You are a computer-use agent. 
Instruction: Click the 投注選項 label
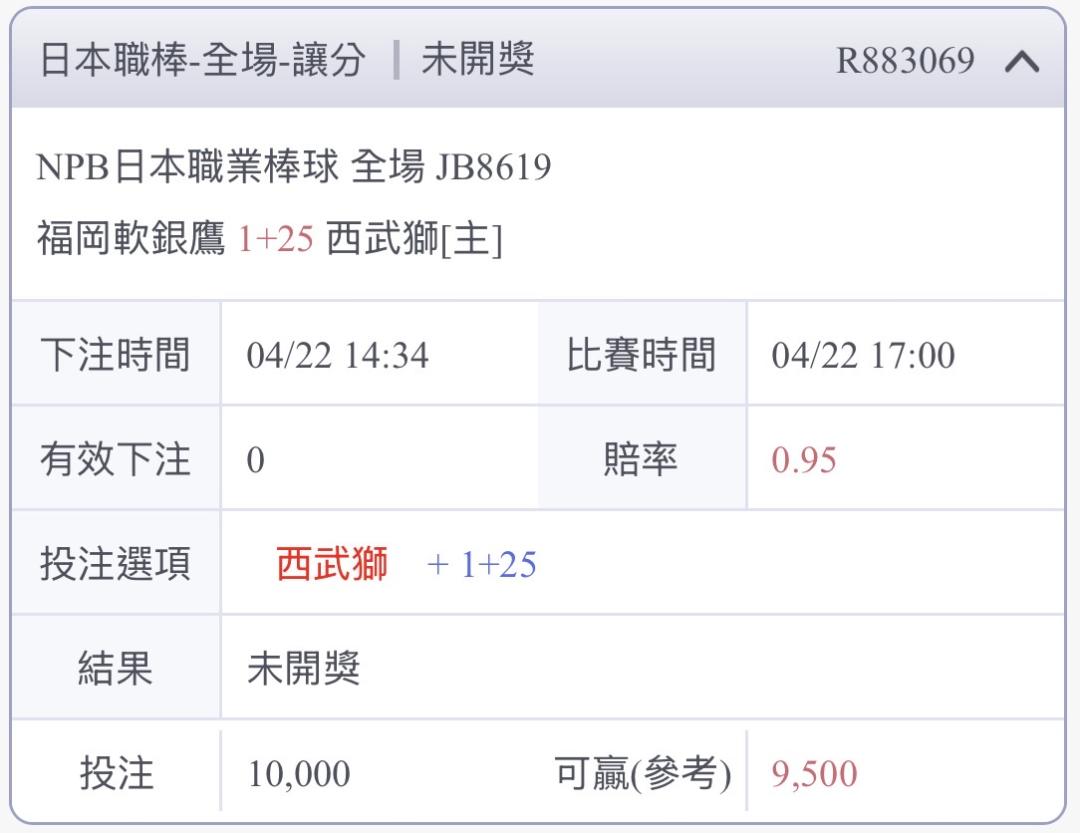pyautogui.click(x=115, y=565)
